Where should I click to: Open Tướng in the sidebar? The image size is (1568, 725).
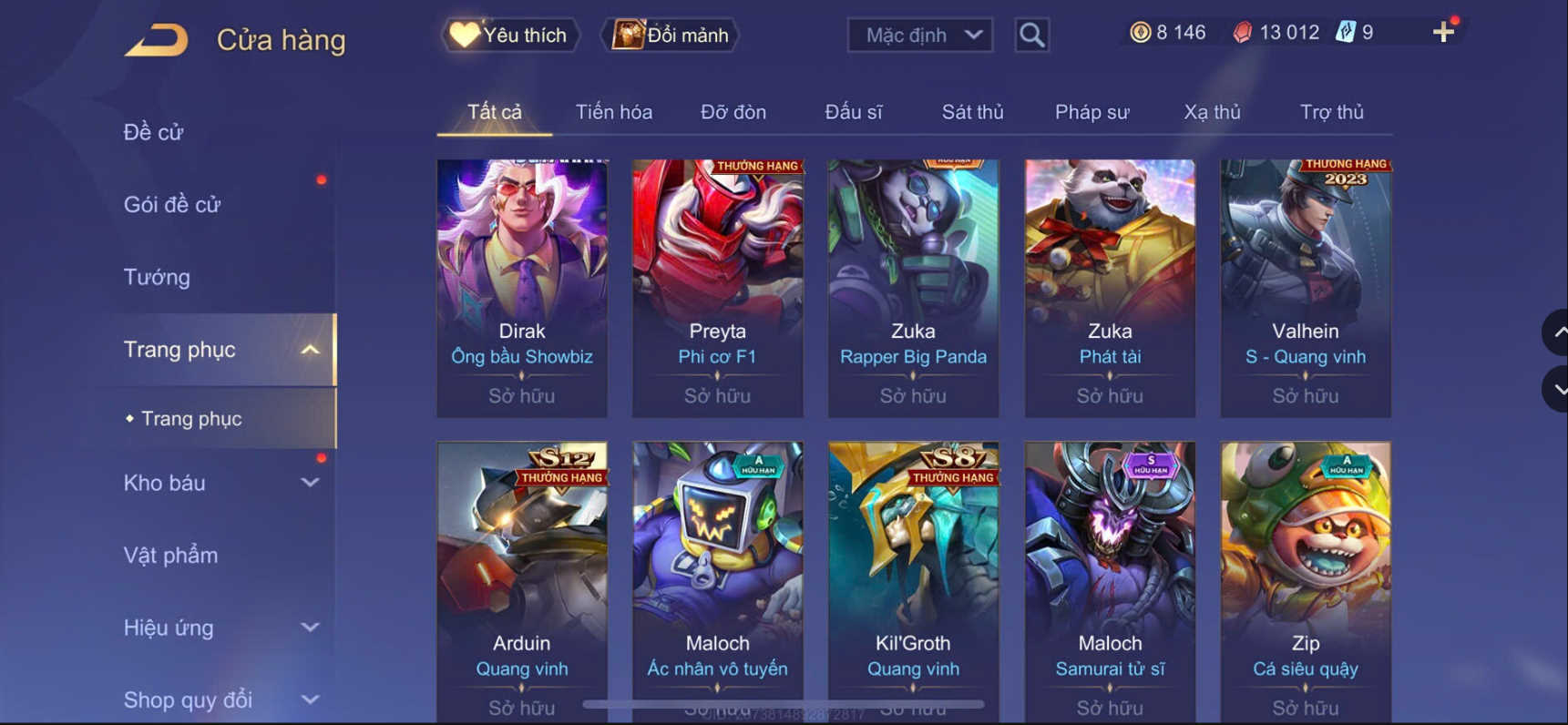click(157, 277)
